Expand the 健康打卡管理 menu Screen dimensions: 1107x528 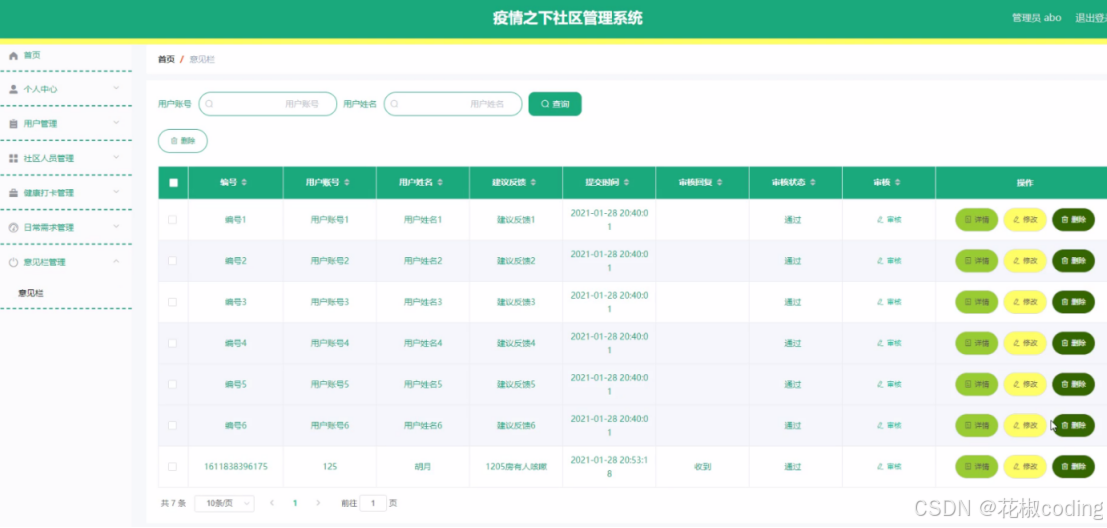(x=66, y=193)
